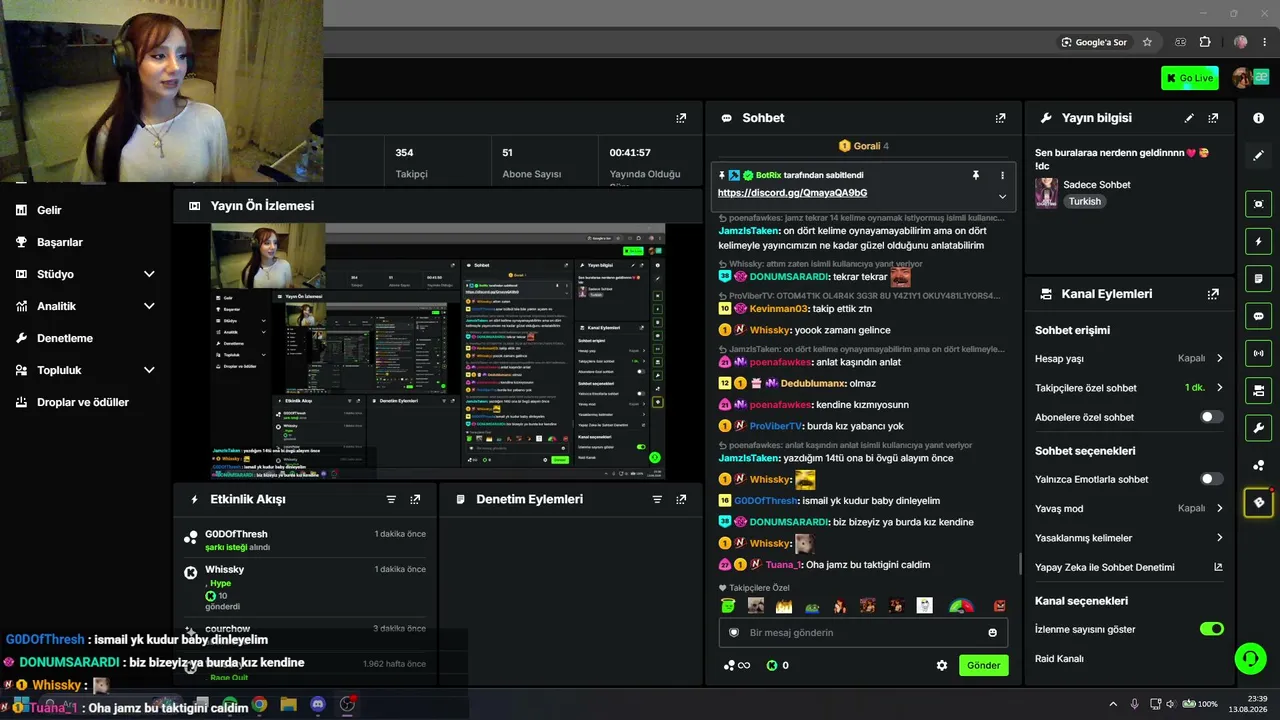Open the profile avatar beside Go Live
1280x720 pixels.
(x=1243, y=78)
